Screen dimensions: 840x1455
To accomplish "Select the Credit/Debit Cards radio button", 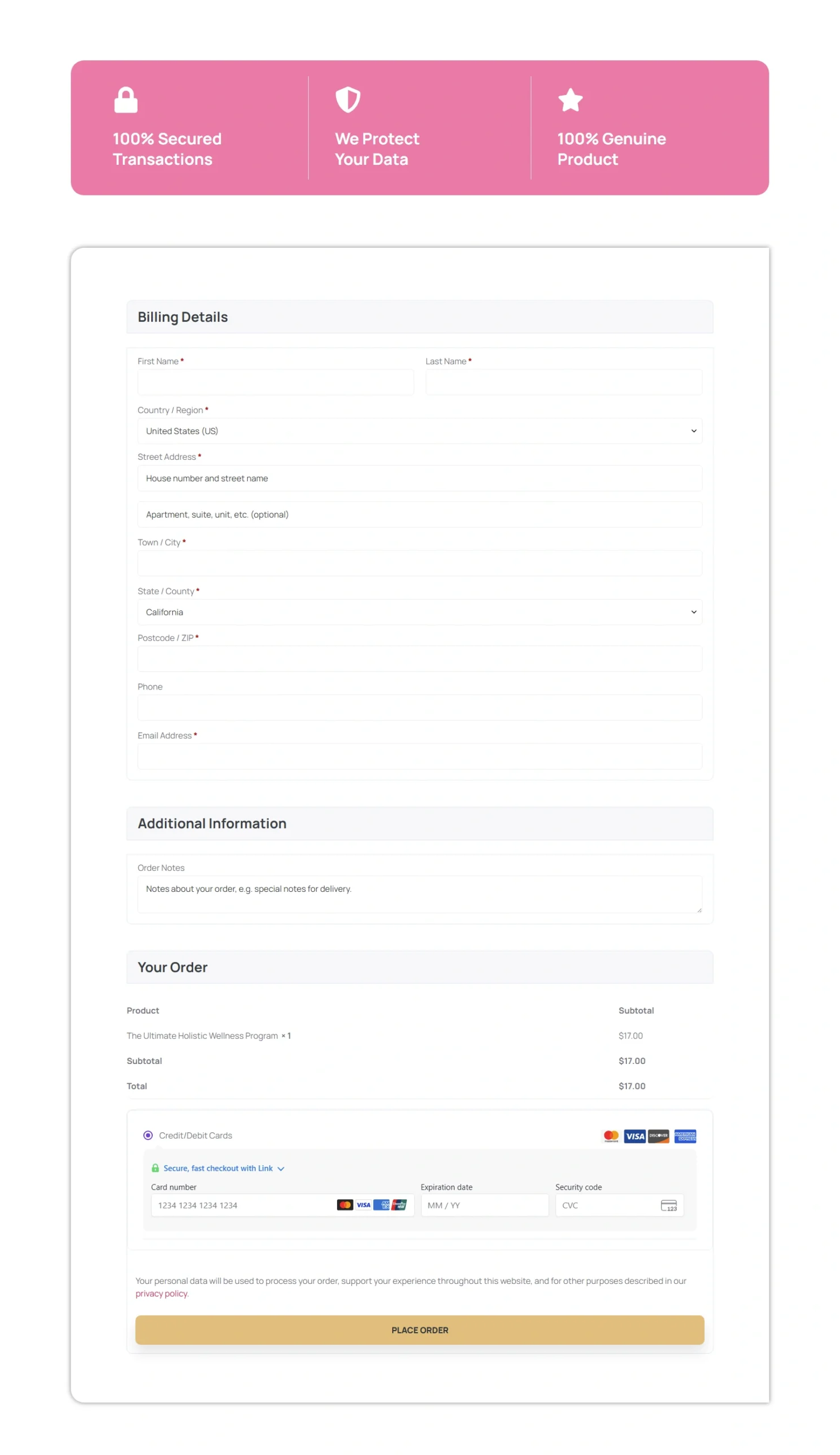I will 148,1136.
